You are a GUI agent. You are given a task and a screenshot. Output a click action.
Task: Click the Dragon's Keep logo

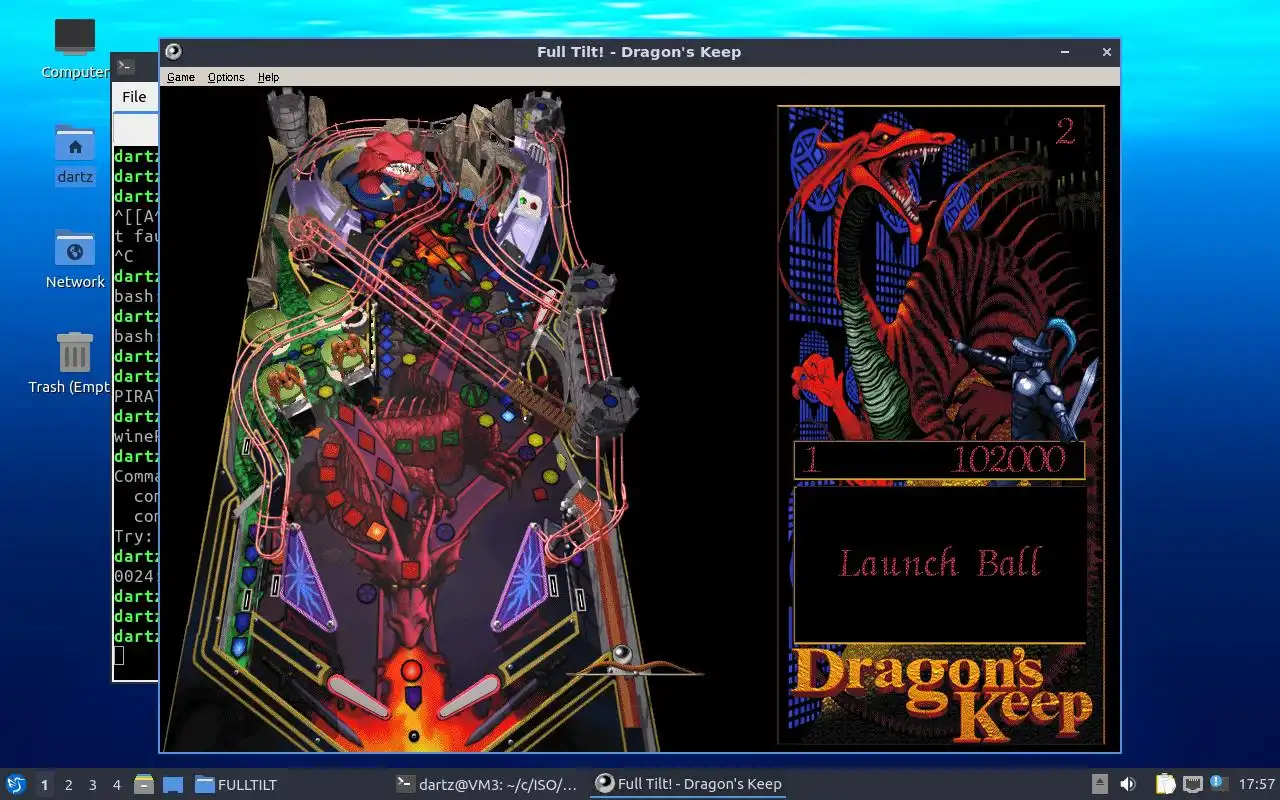tap(943, 694)
